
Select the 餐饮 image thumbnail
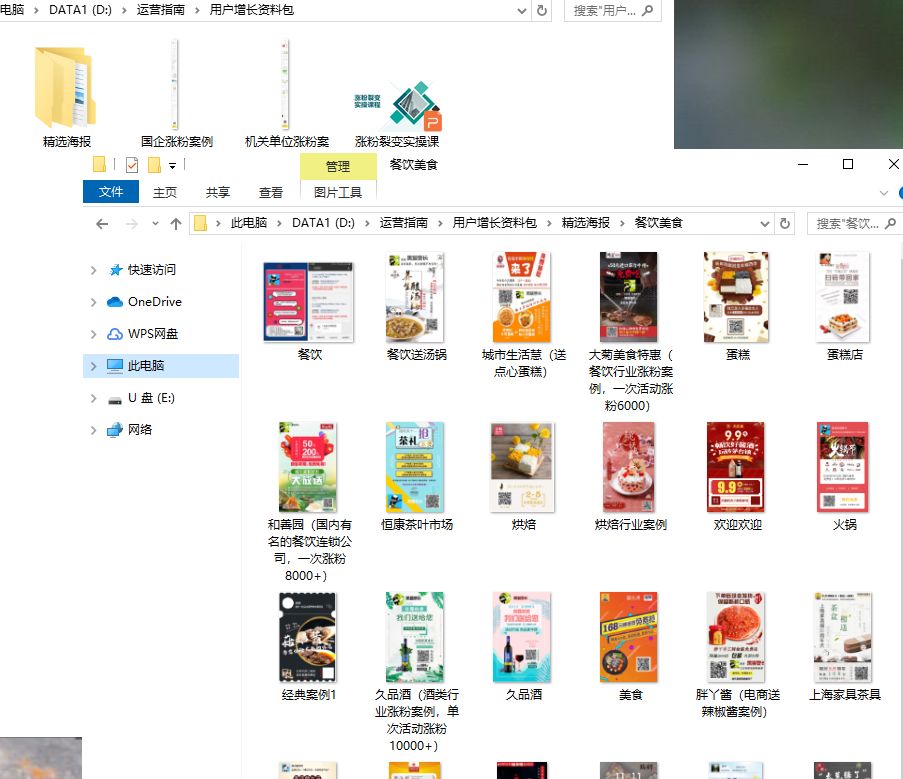(x=309, y=302)
